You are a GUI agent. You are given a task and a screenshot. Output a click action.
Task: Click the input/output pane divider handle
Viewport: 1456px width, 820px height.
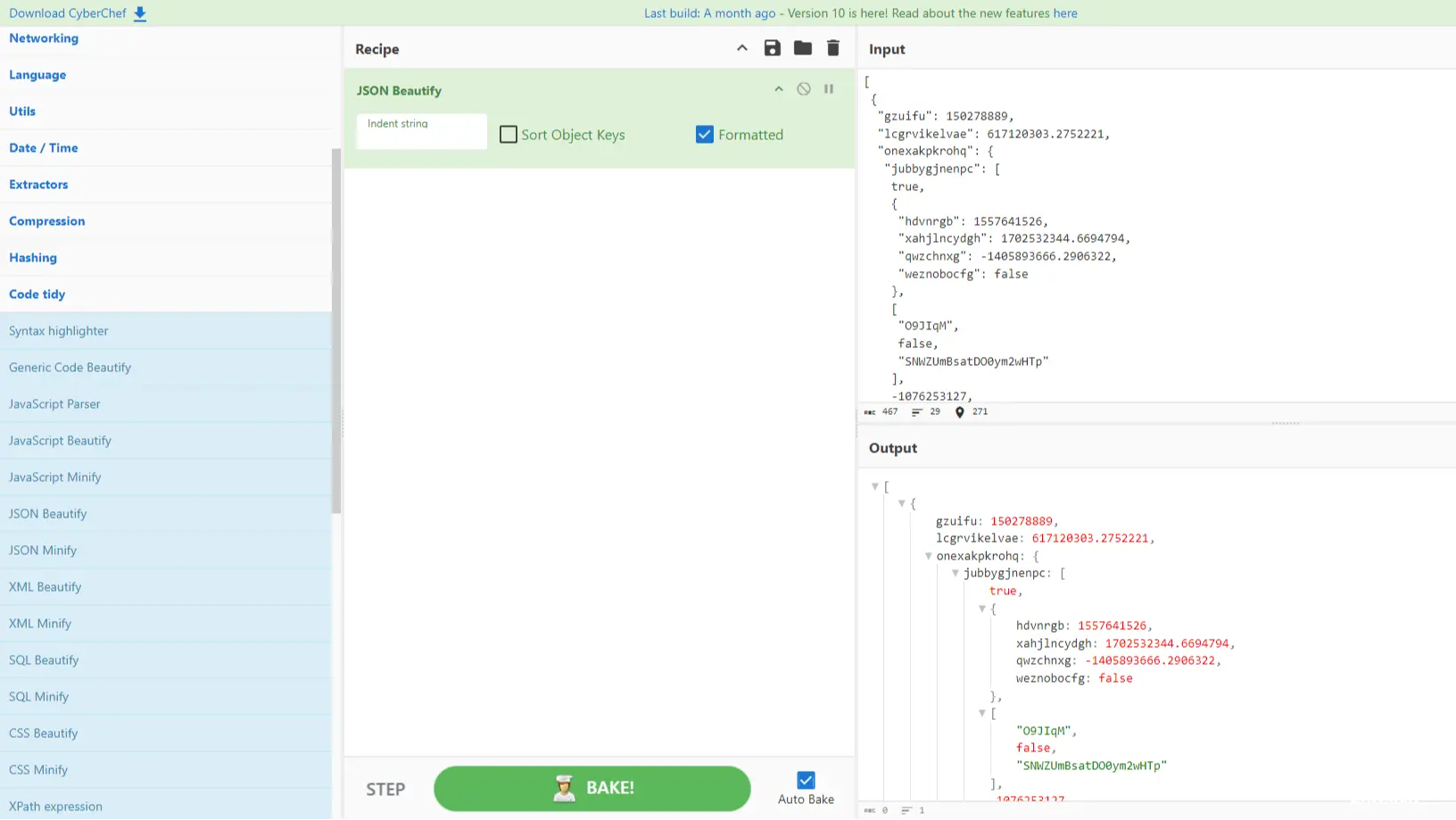[x=1285, y=423]
